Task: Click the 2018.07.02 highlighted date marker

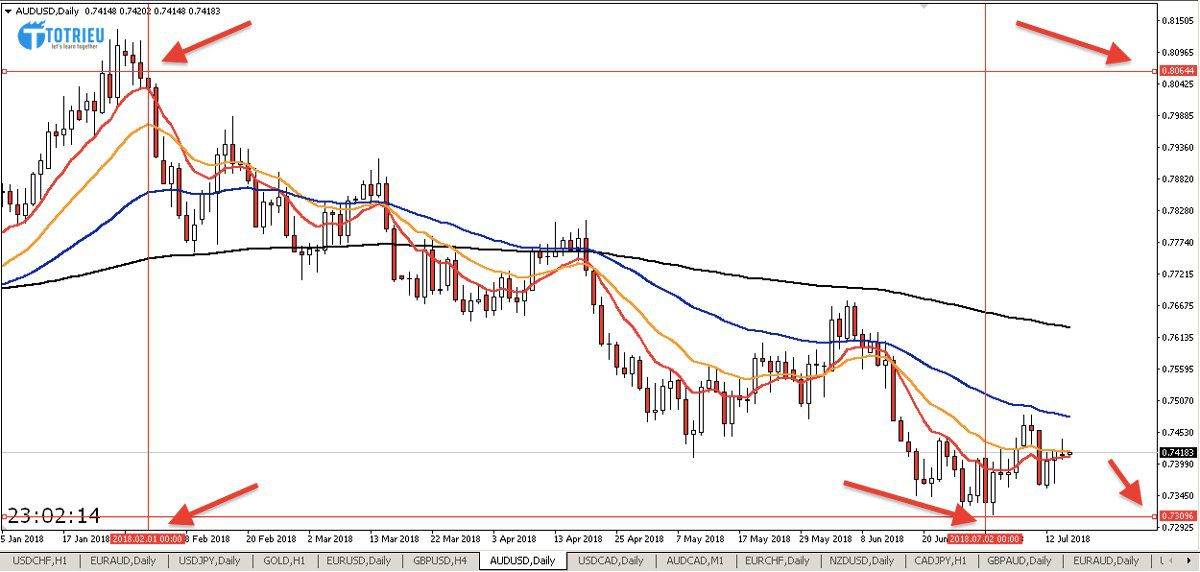Action: 985,537
